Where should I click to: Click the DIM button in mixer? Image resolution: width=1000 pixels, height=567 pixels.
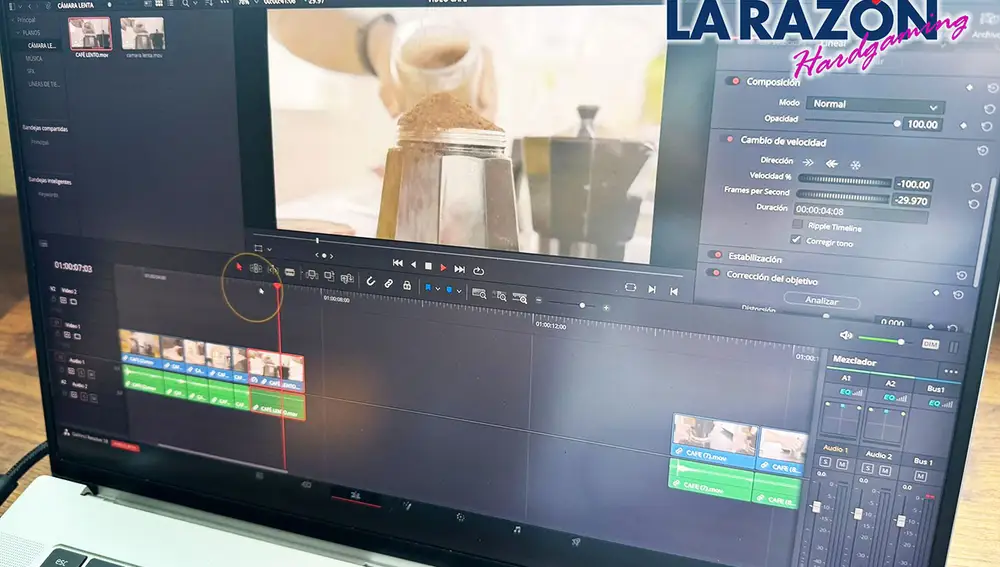[930, 344]
